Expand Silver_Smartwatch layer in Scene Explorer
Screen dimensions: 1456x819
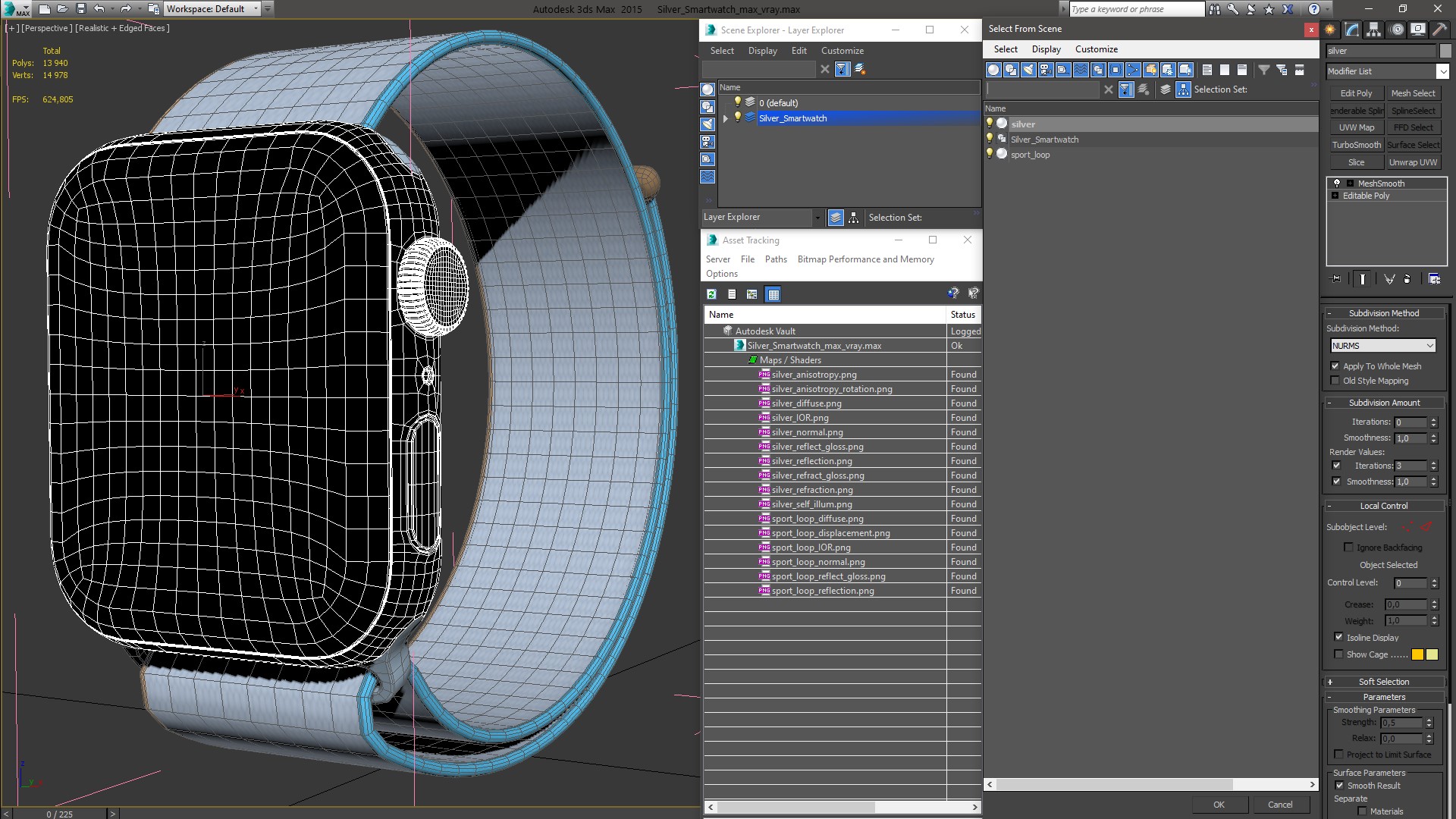click(x=726, y=118)
